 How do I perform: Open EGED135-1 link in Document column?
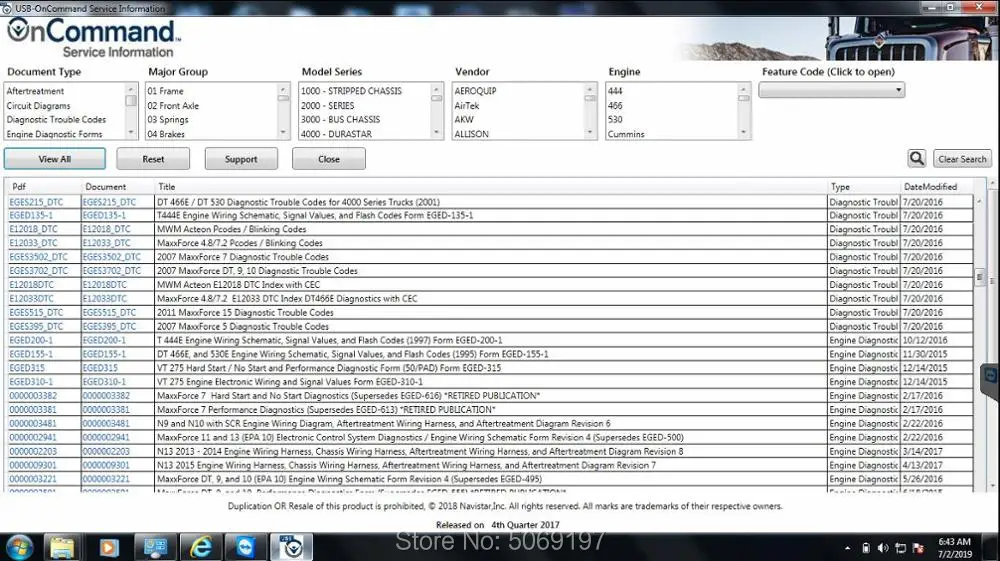click(x=104, y=215)
